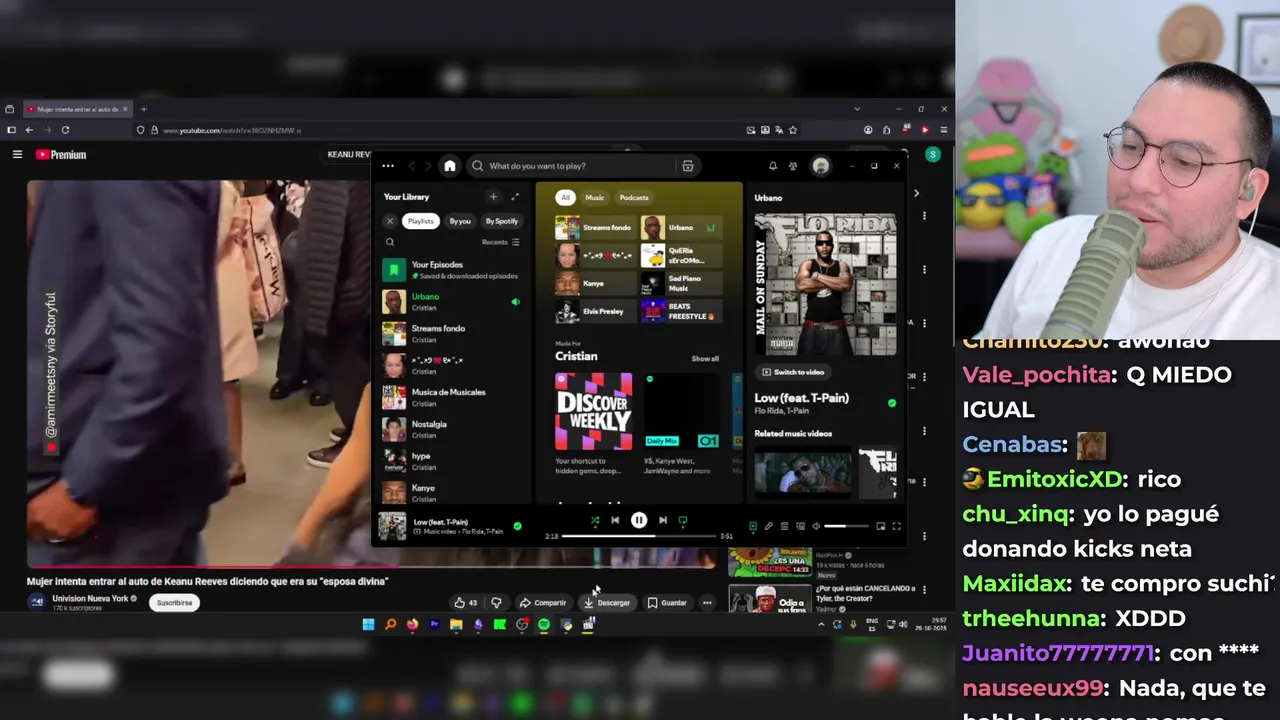The height and width of the screenshot is (720, 1280).
Task: Create new playlist with plus icon
Action: tap(493, 197)
